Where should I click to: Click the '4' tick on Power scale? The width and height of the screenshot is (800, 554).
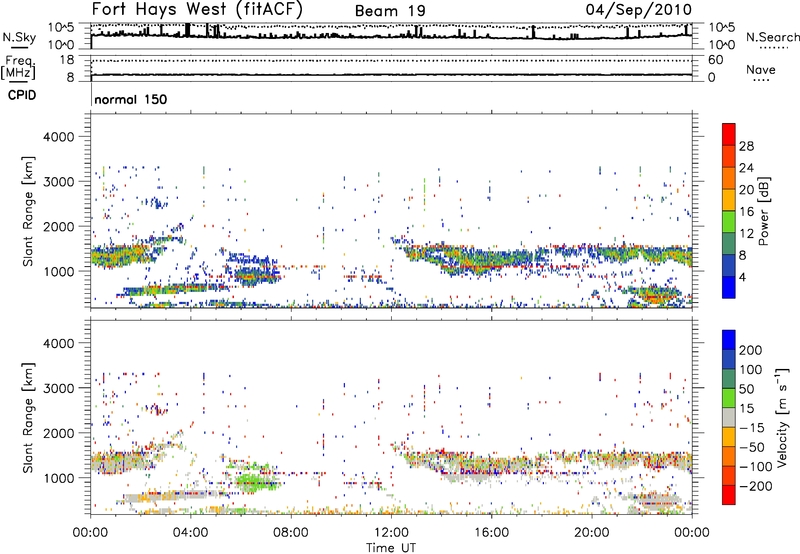tap(742, 277)
